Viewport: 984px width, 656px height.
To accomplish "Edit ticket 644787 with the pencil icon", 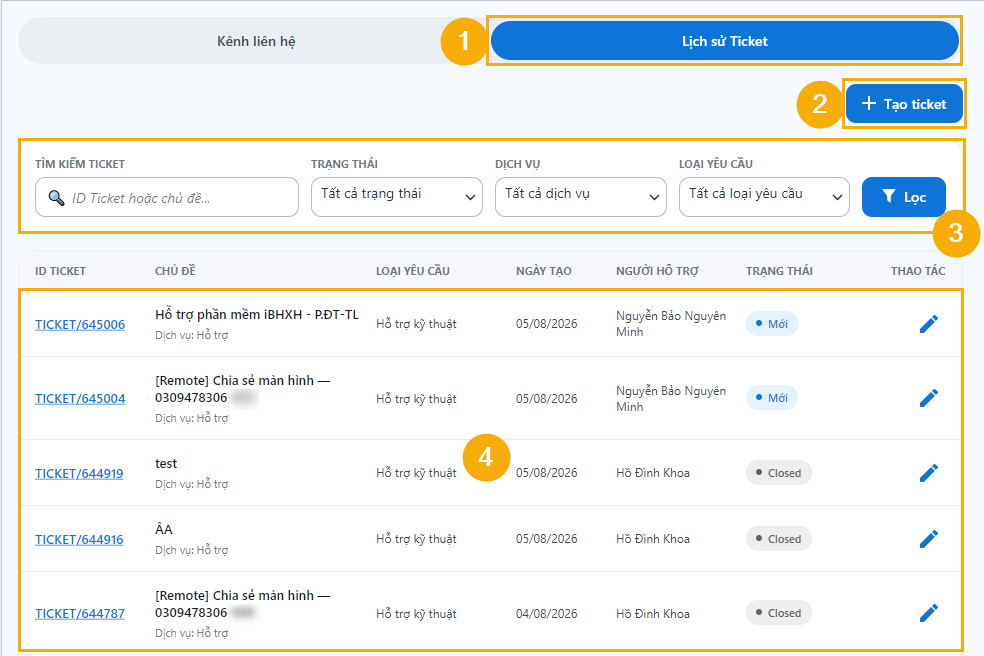I will point(929,613).
